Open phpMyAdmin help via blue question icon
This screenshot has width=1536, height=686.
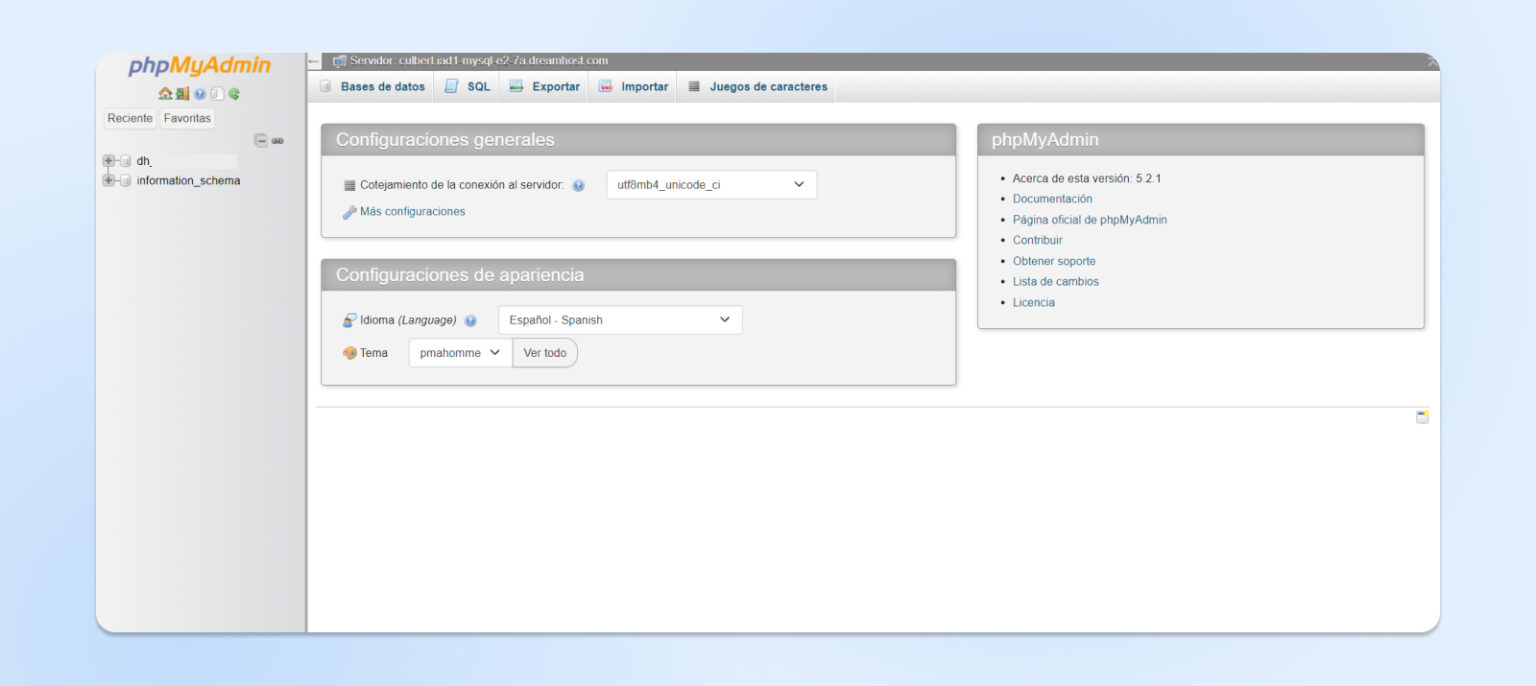[199, 93]
